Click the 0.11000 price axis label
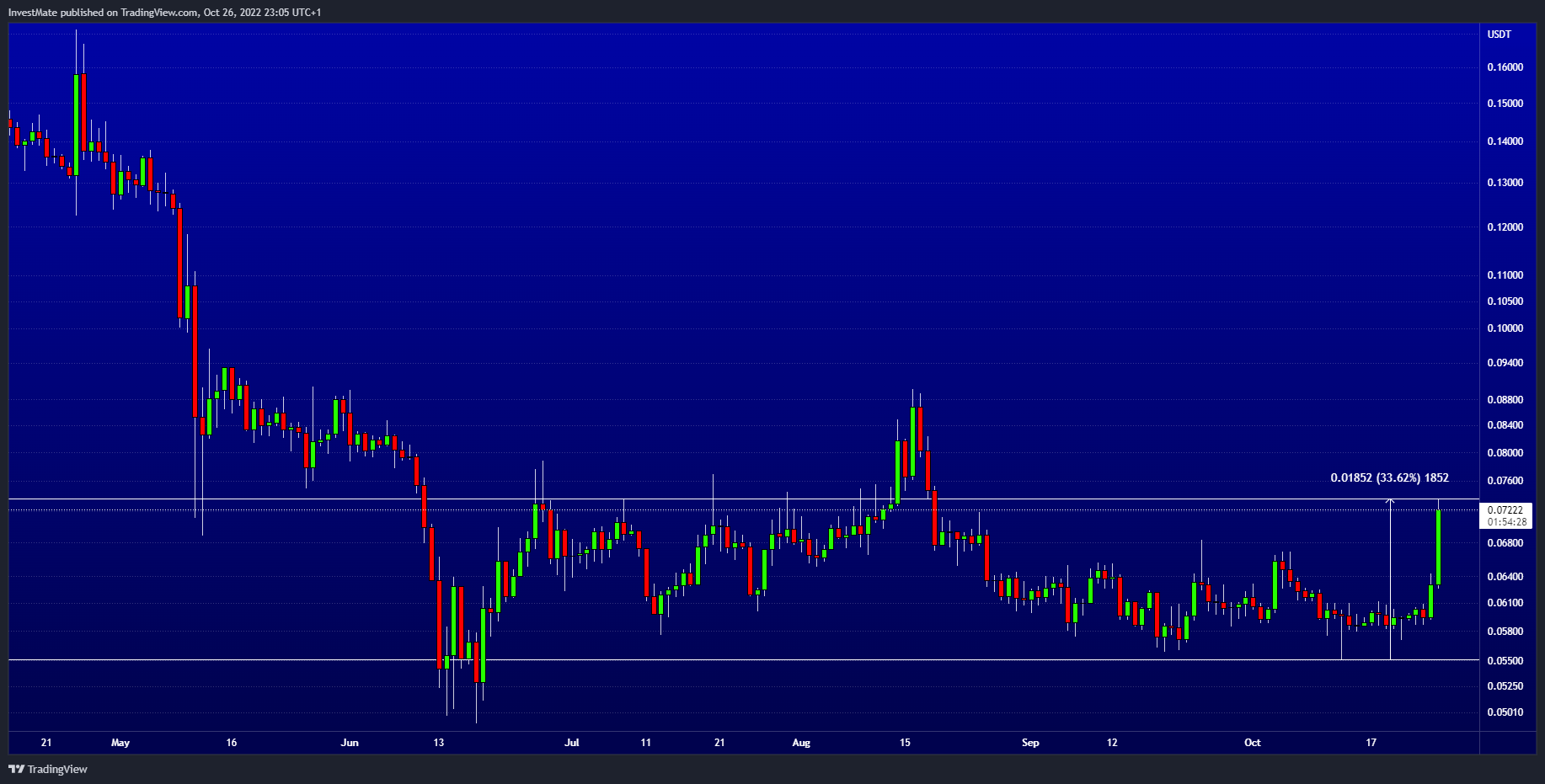 tap(1505, 275)
